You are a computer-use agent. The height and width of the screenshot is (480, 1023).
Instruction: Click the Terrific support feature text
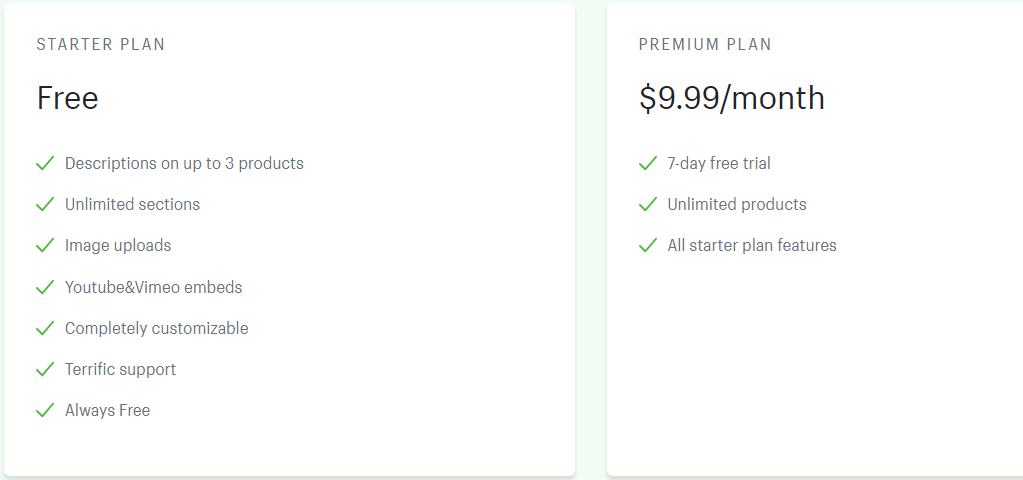121,369
